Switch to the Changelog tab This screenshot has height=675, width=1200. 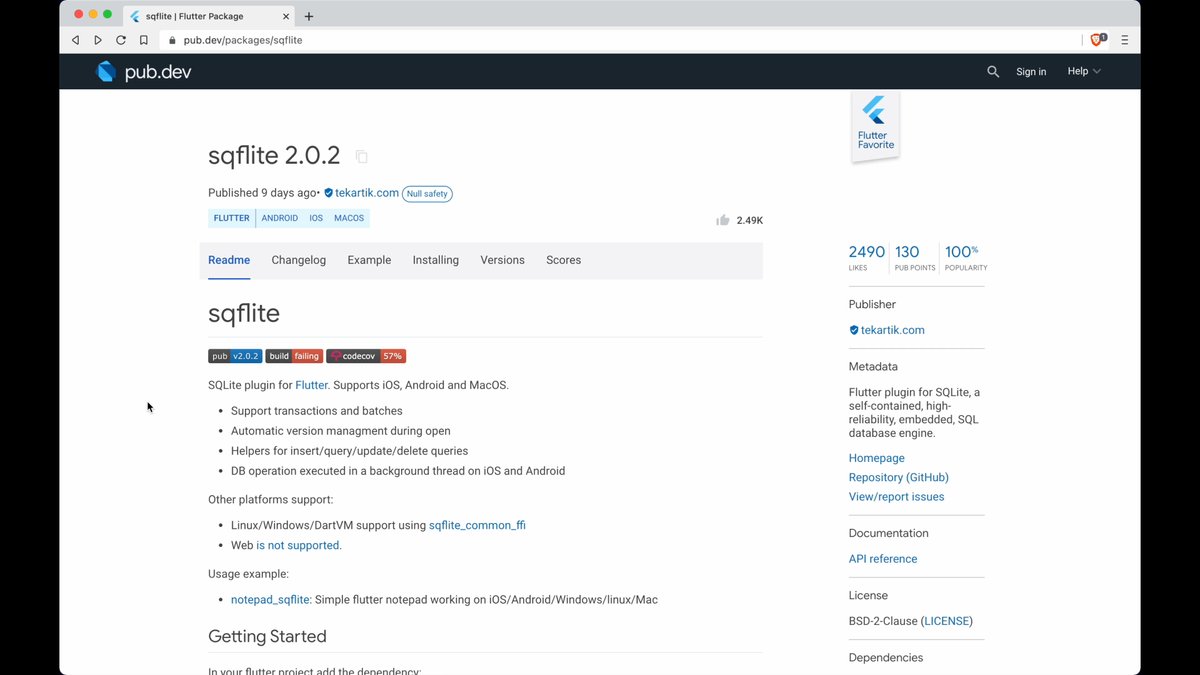[298, 260]
